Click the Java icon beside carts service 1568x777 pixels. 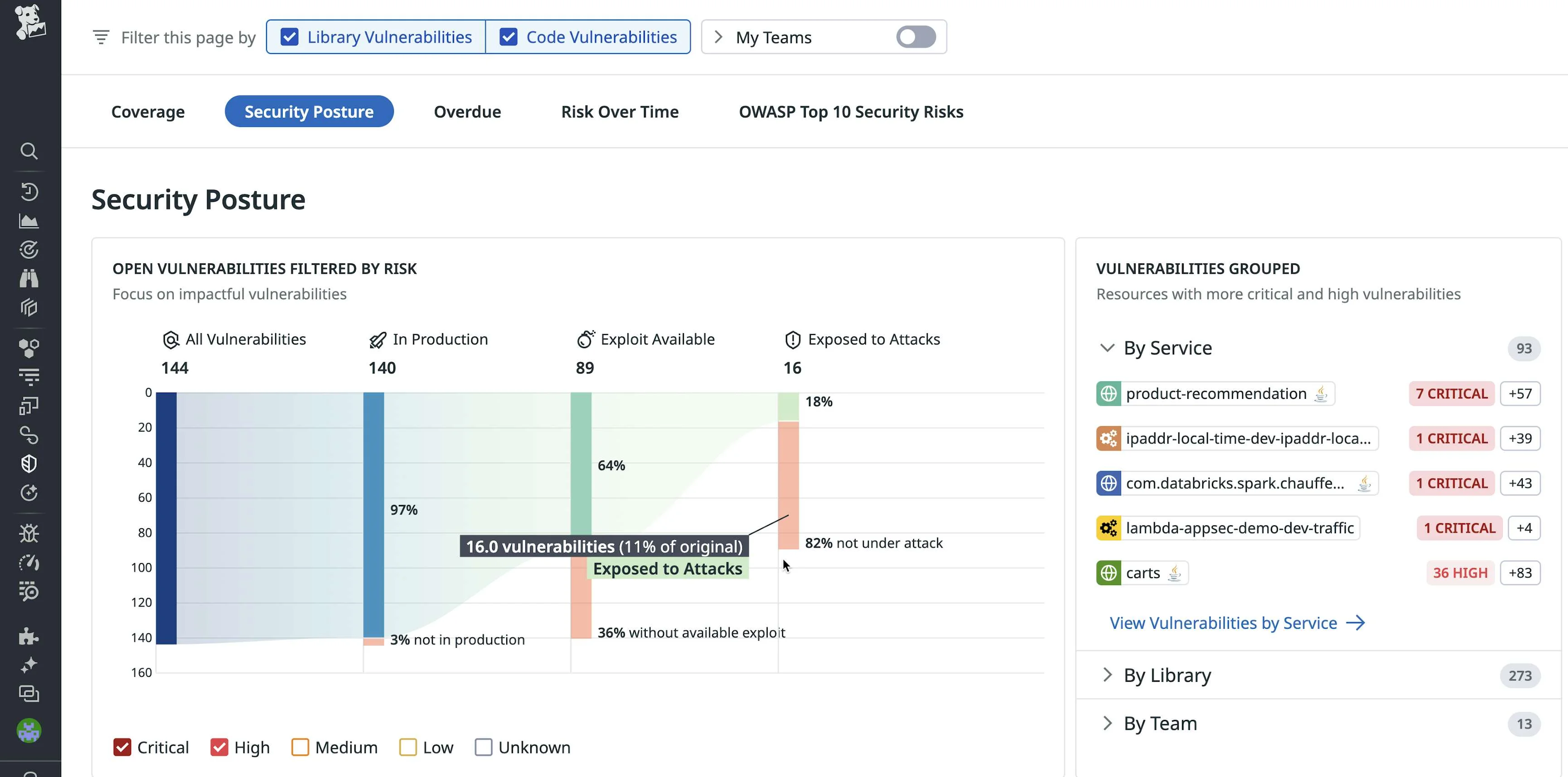(1175, 573)
